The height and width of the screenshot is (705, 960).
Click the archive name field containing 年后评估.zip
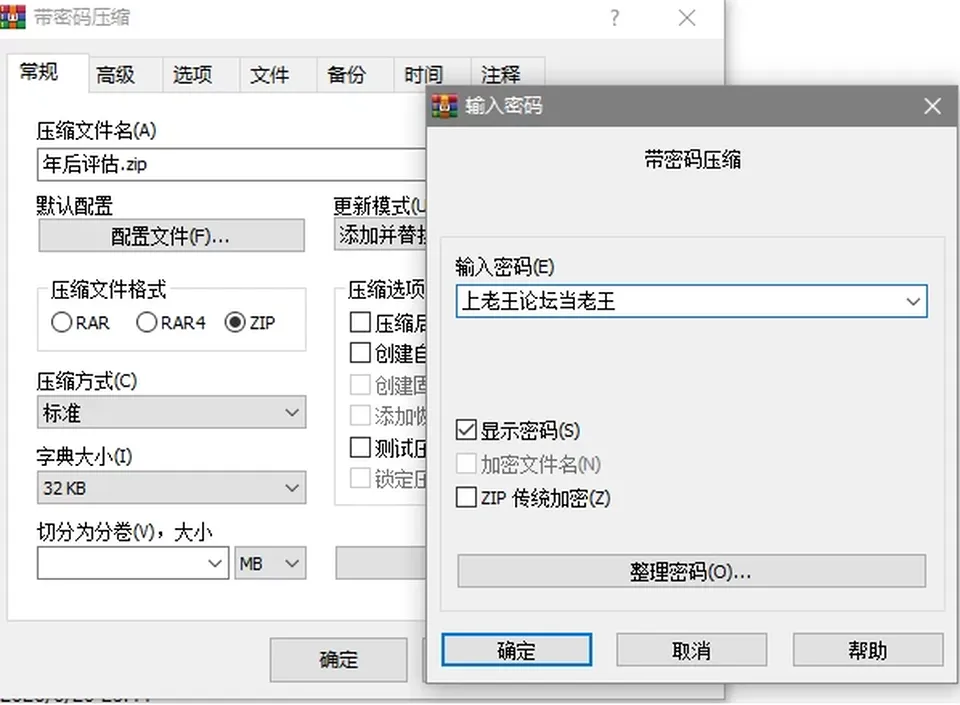pos(231,164)
